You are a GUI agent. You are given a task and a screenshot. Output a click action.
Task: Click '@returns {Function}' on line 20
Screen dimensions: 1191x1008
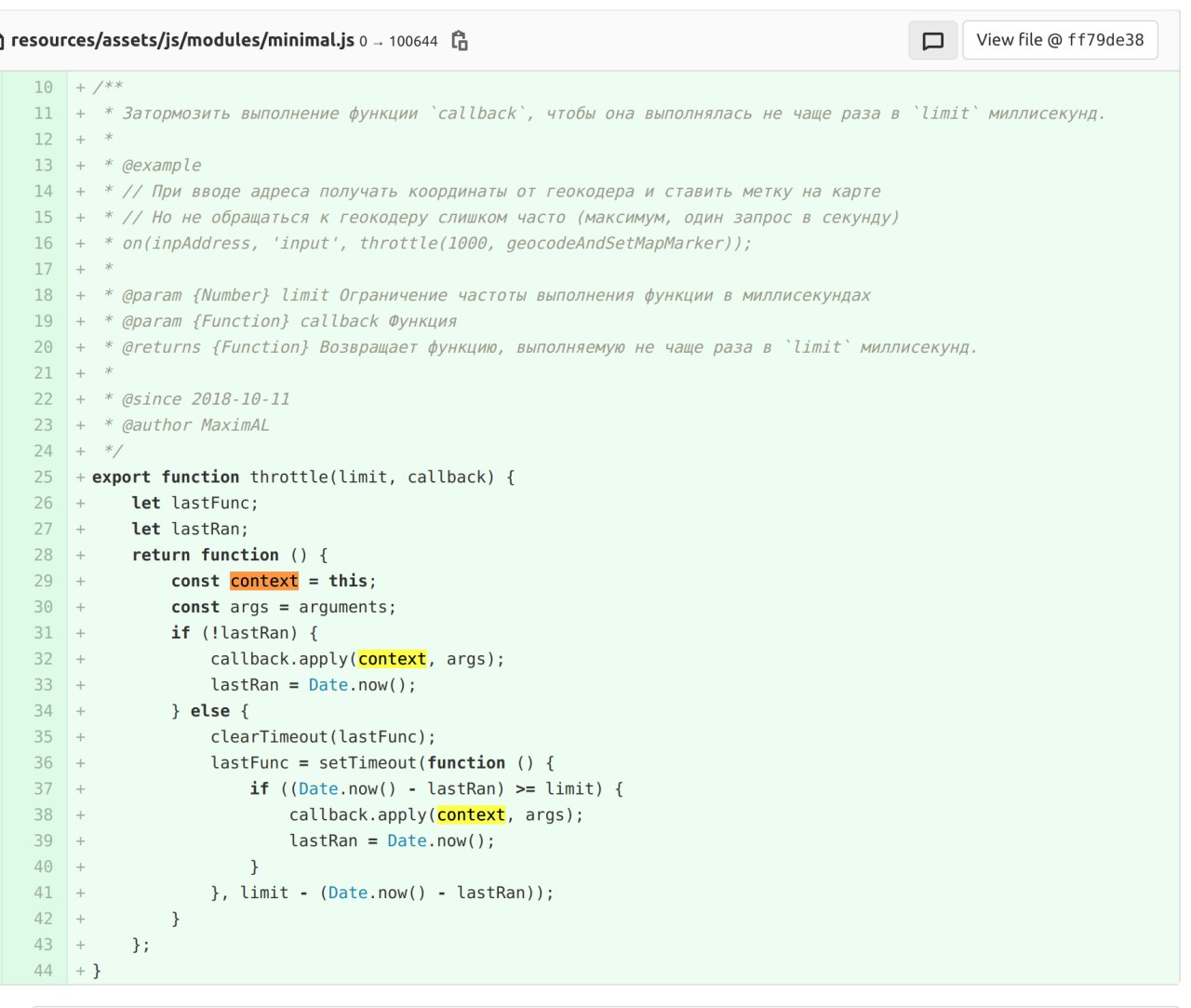(215, 348)
